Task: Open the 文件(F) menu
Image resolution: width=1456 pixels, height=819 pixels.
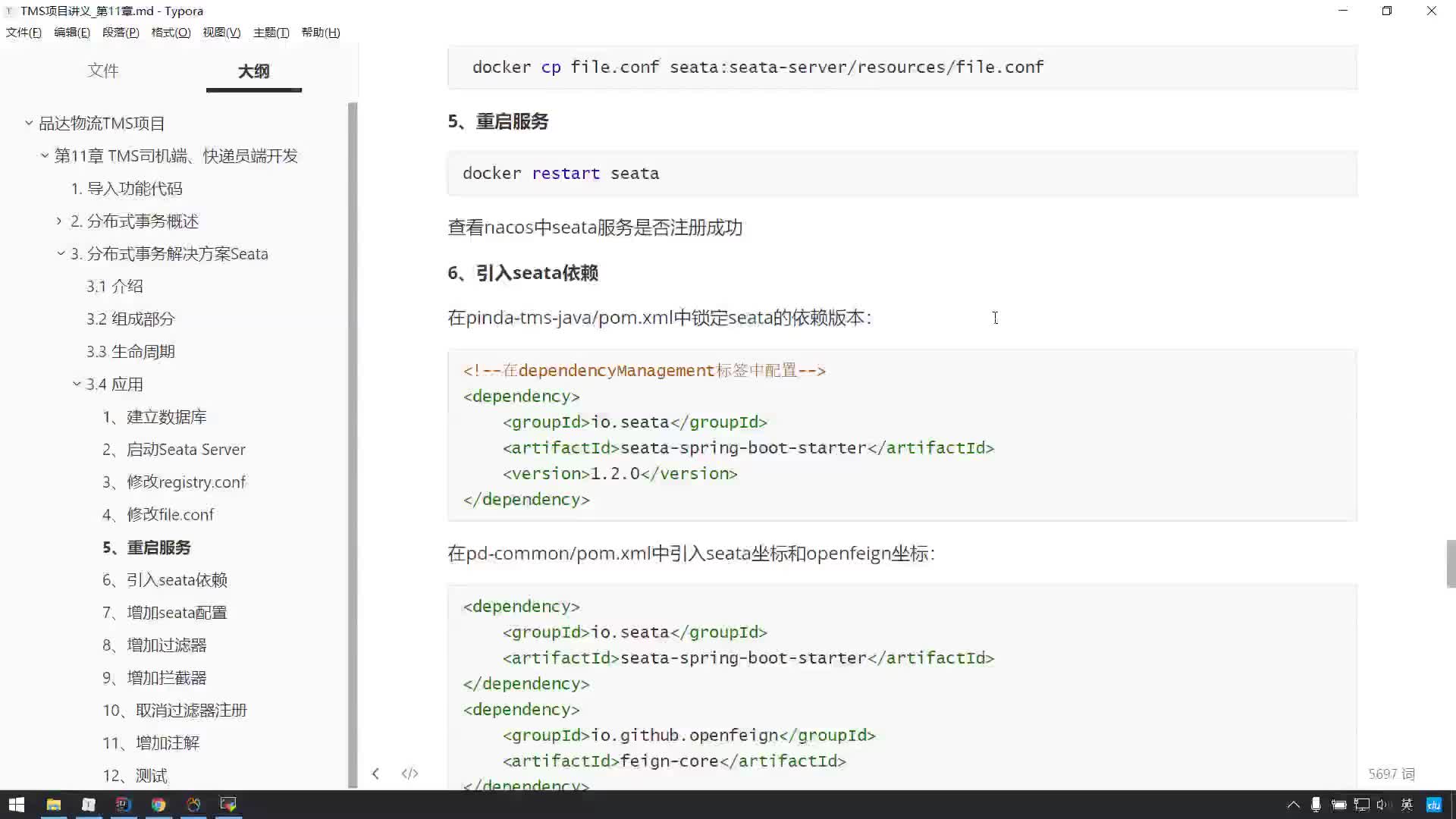Action: point(24,33)
